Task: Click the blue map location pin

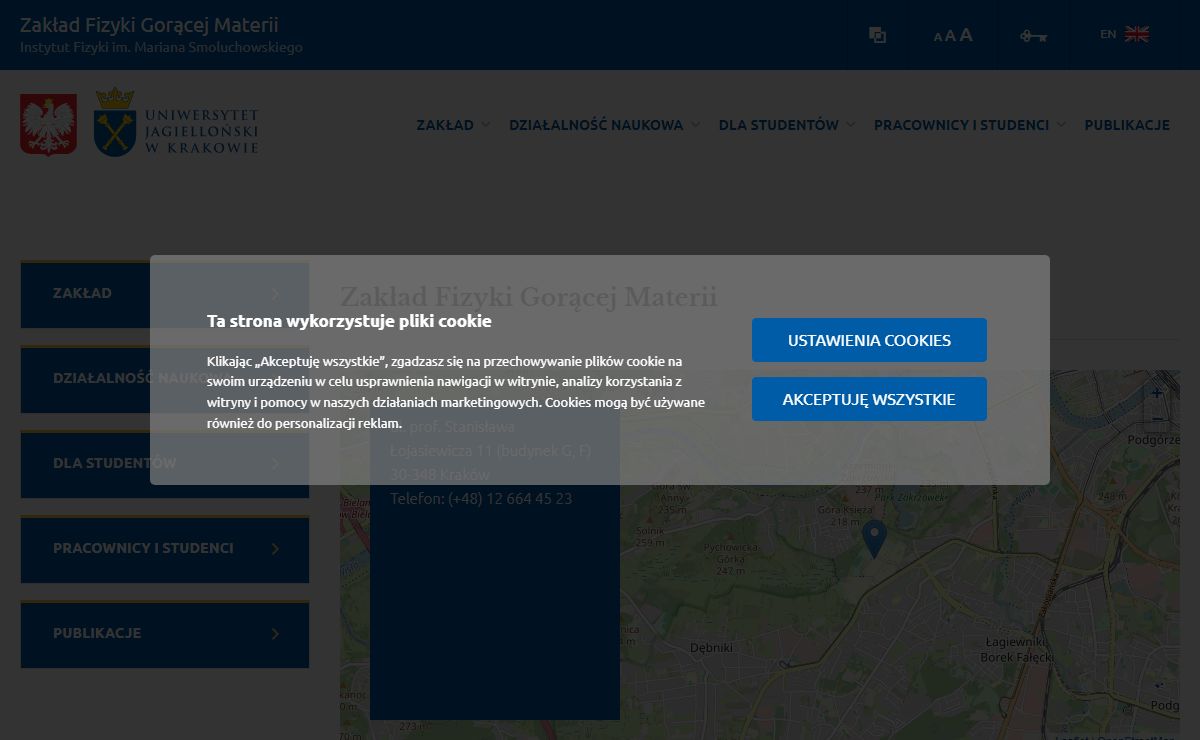Action: click(x=874, y=538)
